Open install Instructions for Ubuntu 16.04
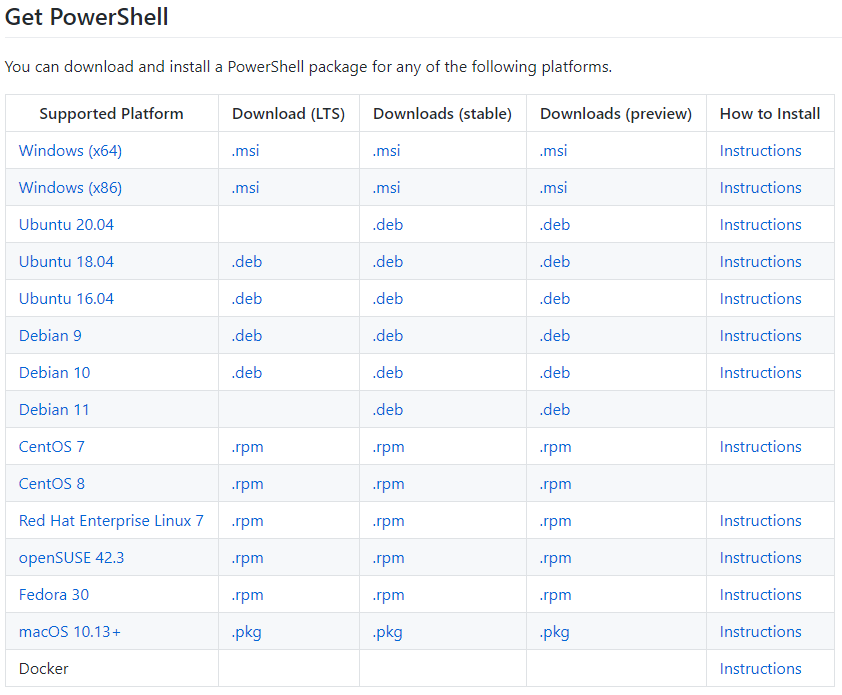This screenshot has width=842, height=695. coord(760,298)
